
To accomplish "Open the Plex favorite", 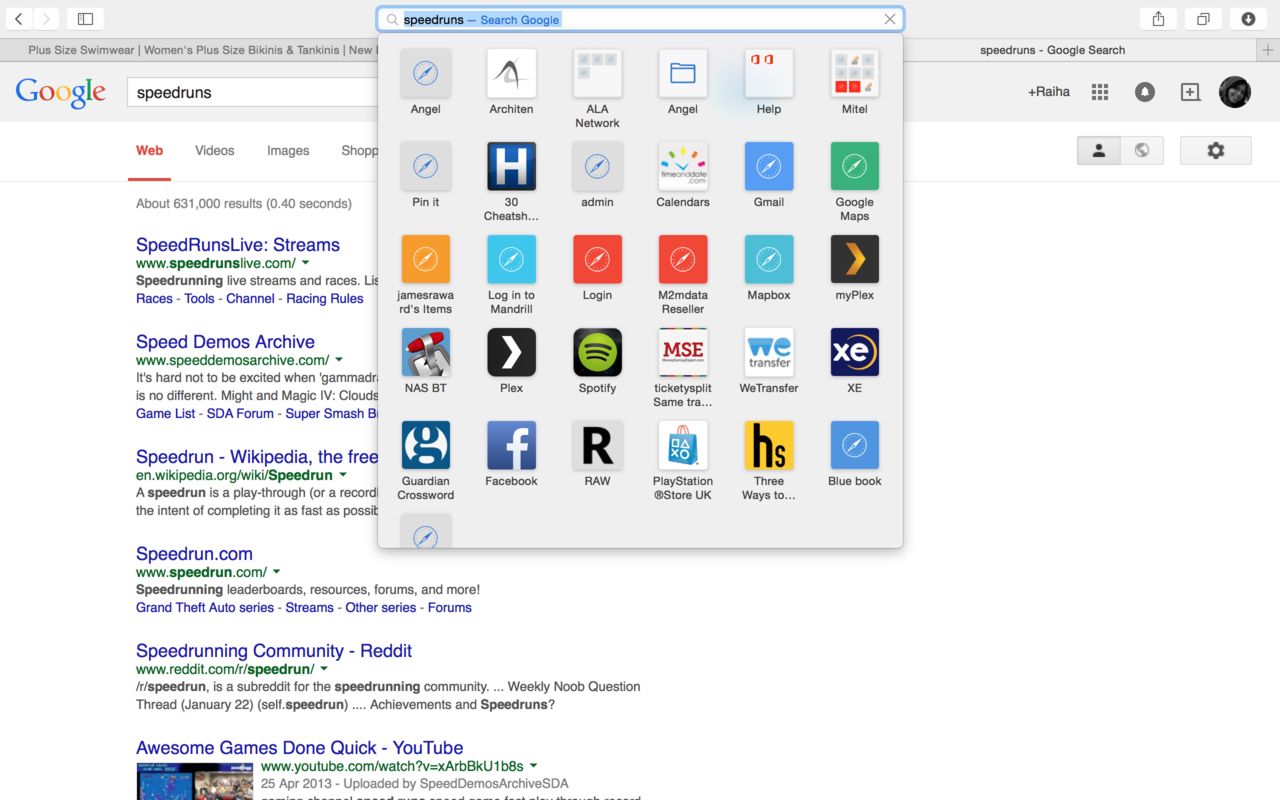I will (x=511, y=352).
